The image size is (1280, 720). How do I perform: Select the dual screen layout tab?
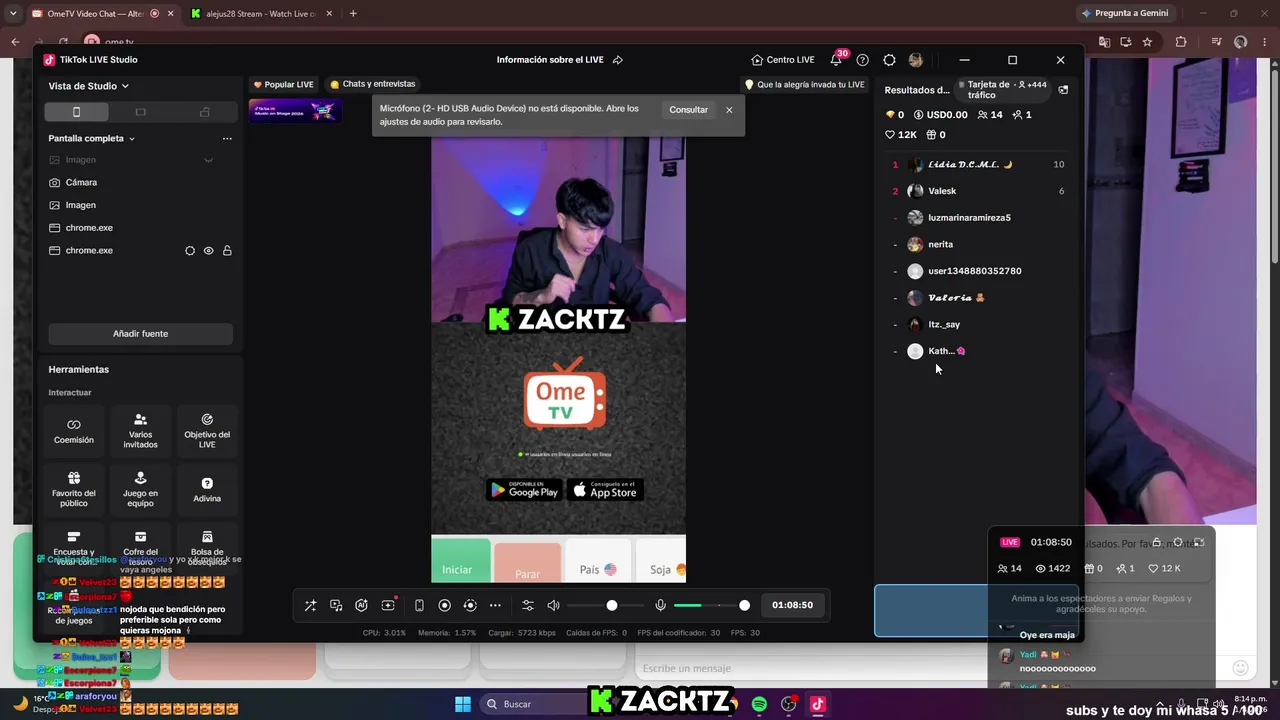pos(205,112)
